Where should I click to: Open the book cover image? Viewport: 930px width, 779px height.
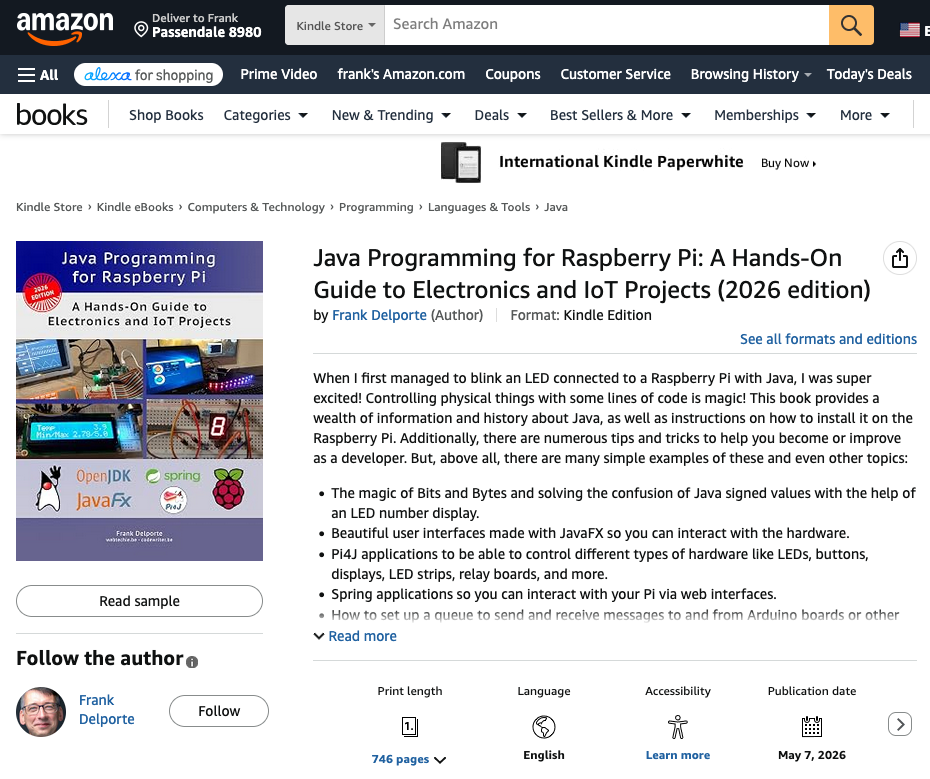[x=139, y=400]
